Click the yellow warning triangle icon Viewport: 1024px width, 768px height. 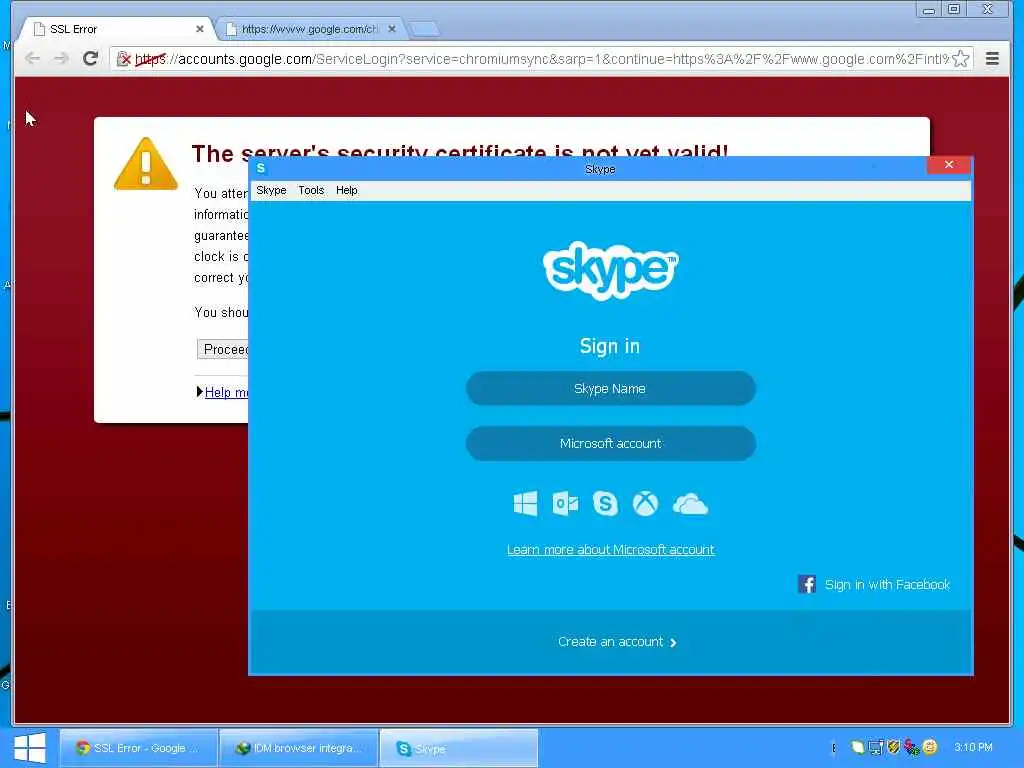coord(146,164)
